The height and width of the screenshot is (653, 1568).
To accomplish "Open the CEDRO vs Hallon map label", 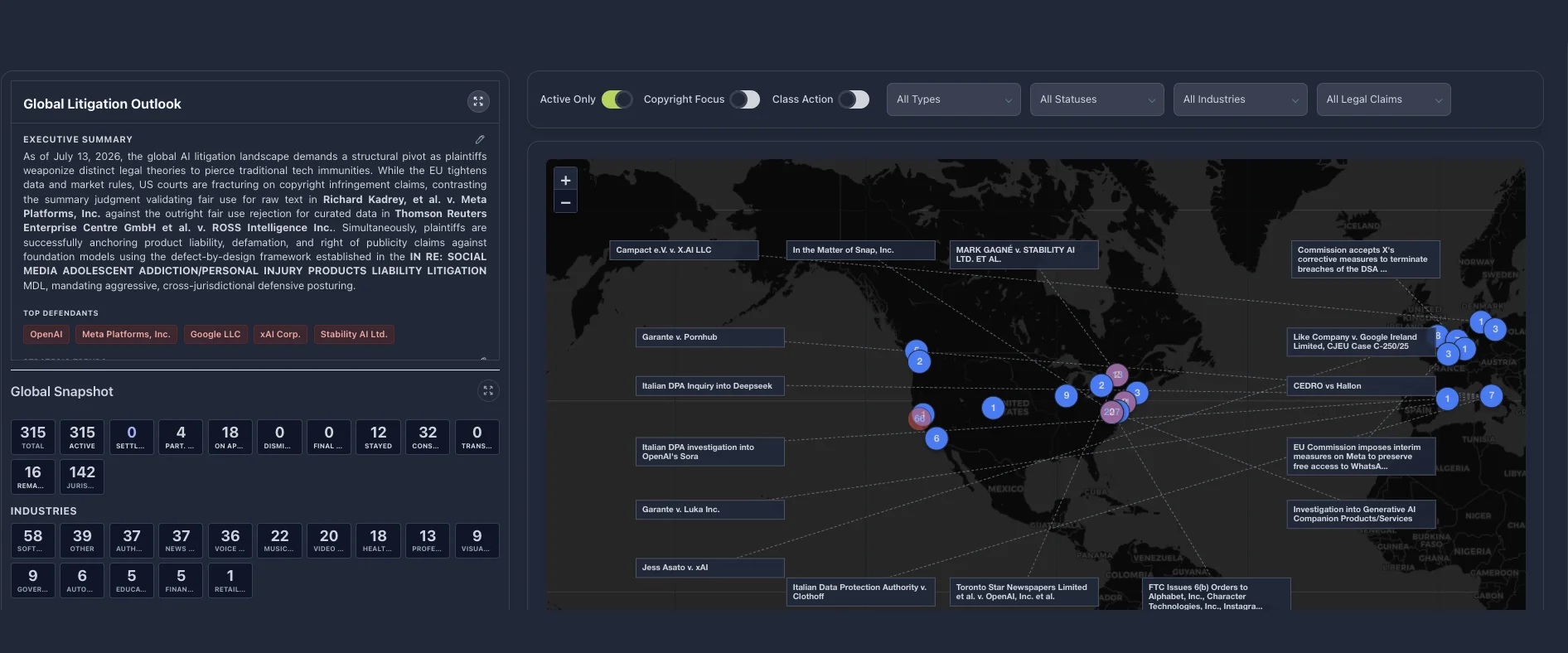I will [1361, 386].
